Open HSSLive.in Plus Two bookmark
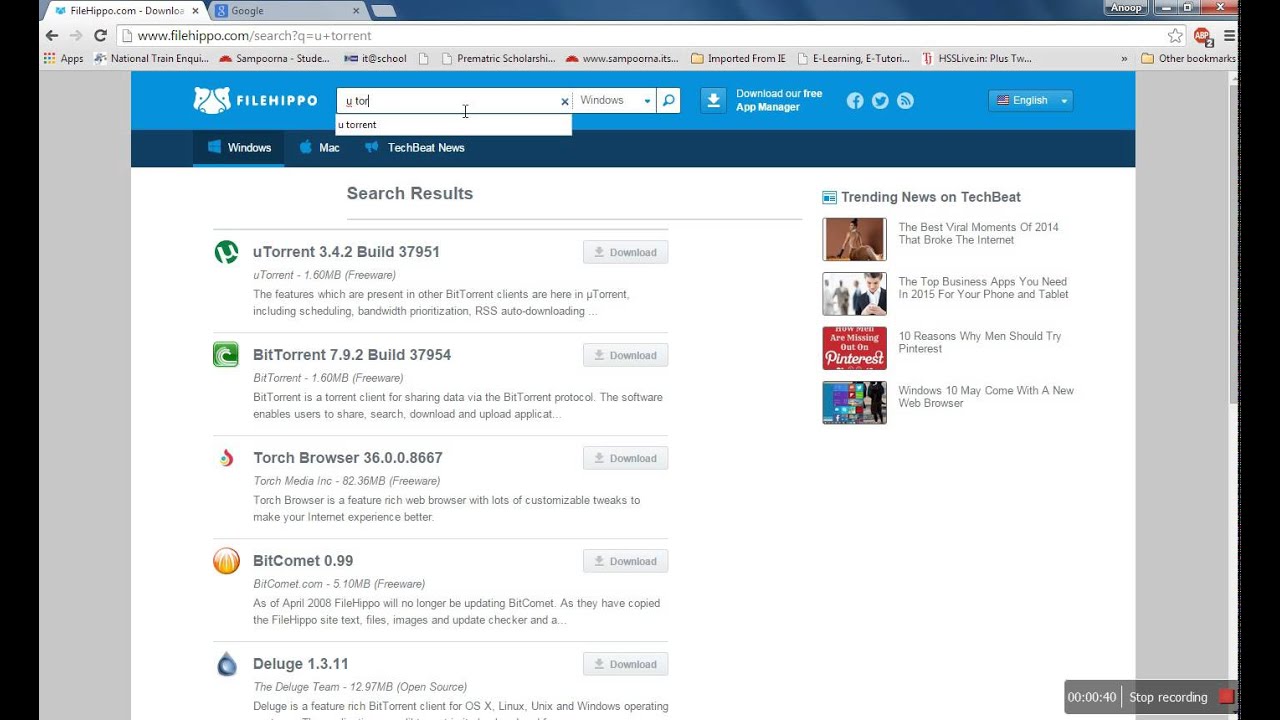This screenshot has height=720, width=1280. click(x=977, y=59)
